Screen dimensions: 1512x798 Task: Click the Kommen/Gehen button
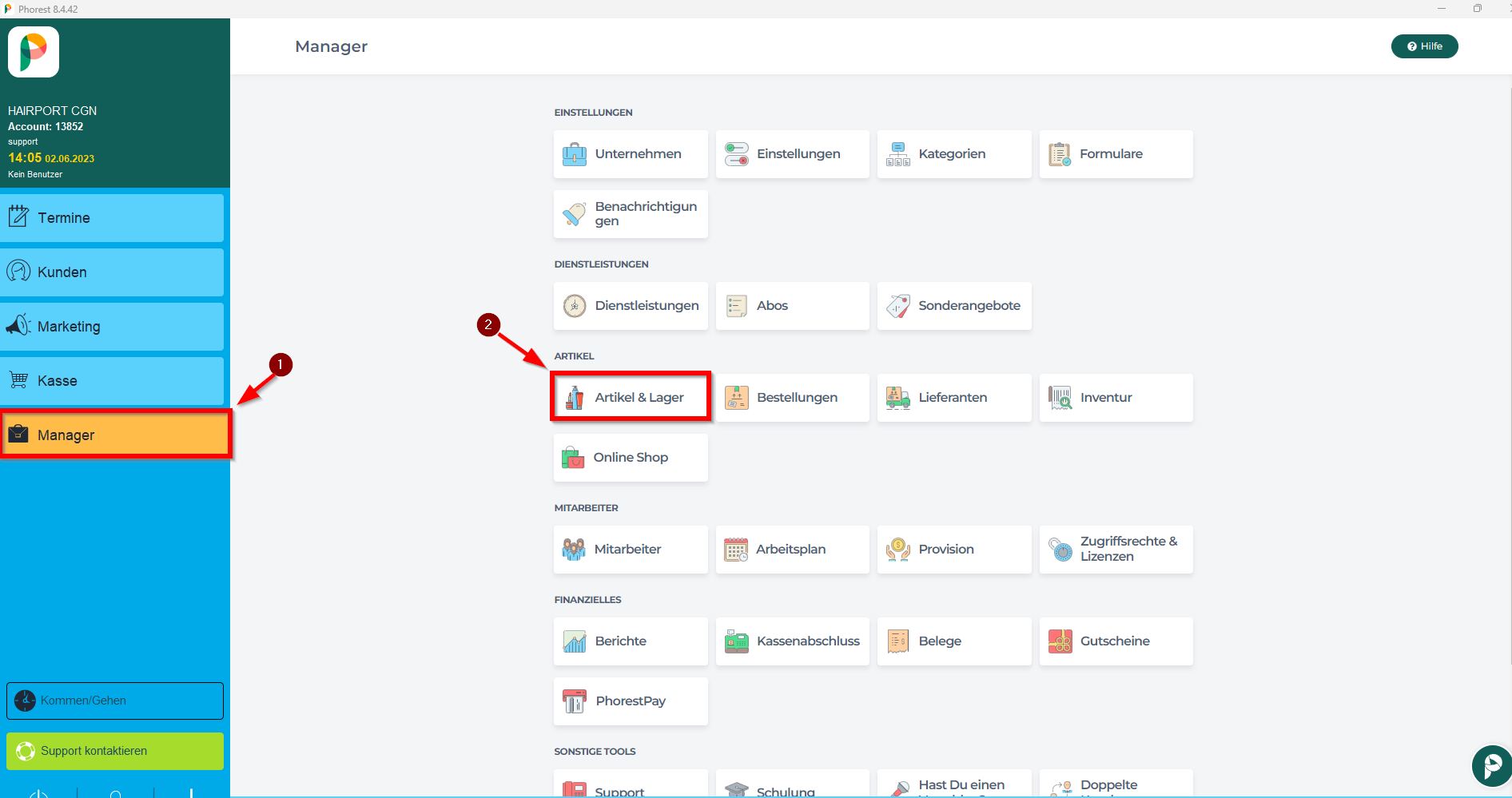(x=115, y=701)
